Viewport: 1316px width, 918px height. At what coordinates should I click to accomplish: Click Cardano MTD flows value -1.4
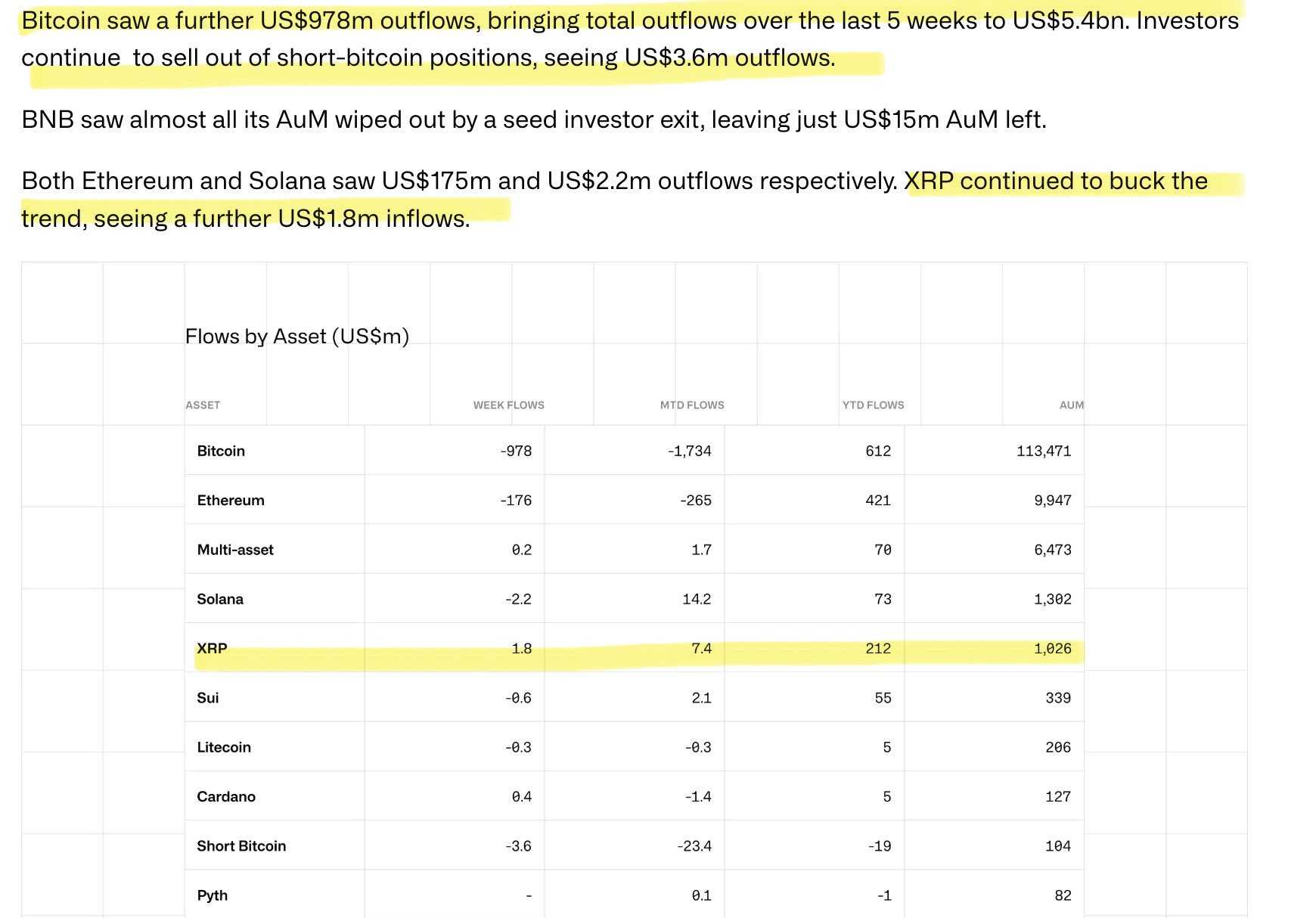pos(699,797)
